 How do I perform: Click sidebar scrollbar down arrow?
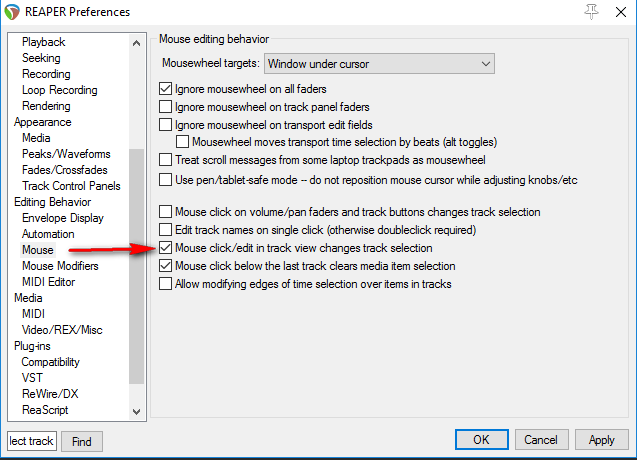(x=136, y=412)
